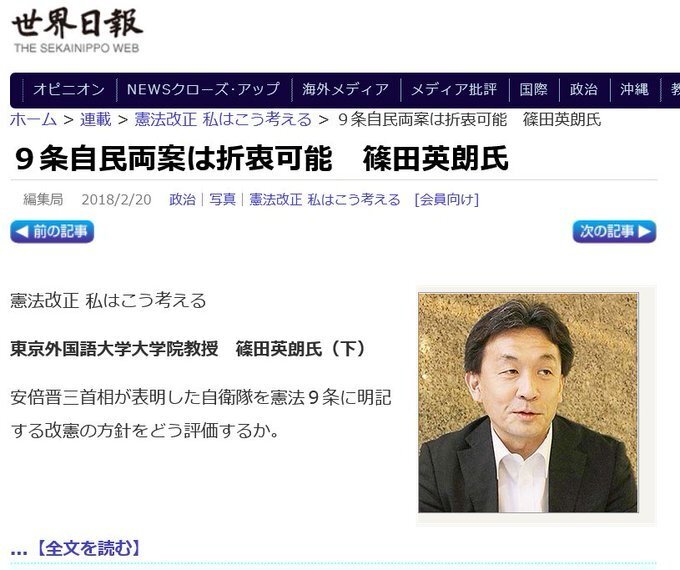Screen dimensions: 680x570
Task: Open the 沖縄 navigation item
Action: pyautogui.click(x=634, y=89)
